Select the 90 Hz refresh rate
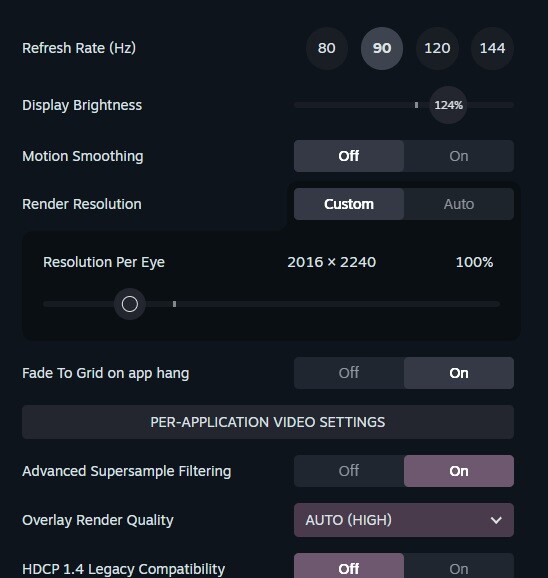Viewport: 548px width, 578px height. pyautogui.click(x=382, y=48)
